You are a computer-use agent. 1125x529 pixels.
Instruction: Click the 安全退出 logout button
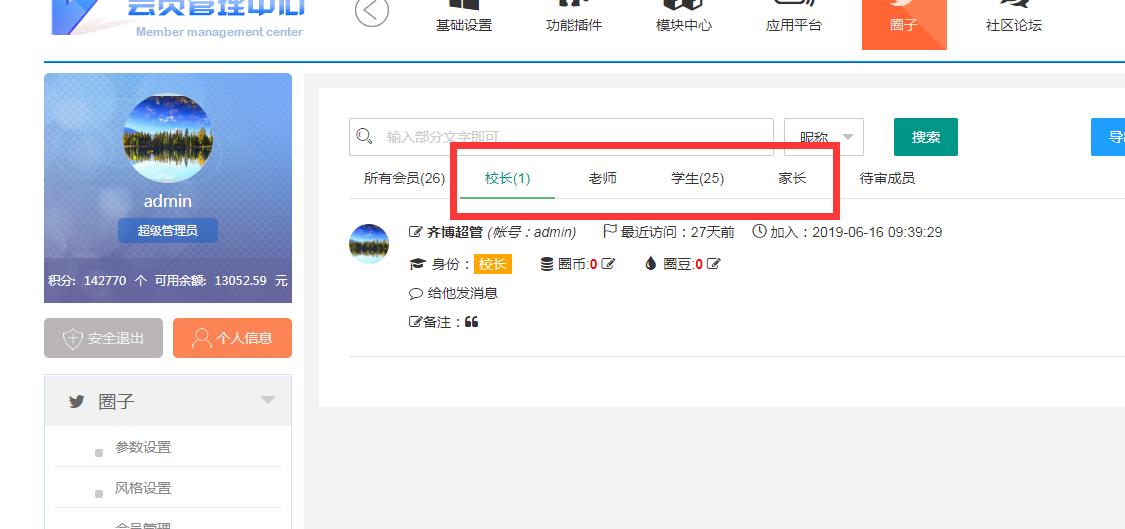[x=103, y=338]
